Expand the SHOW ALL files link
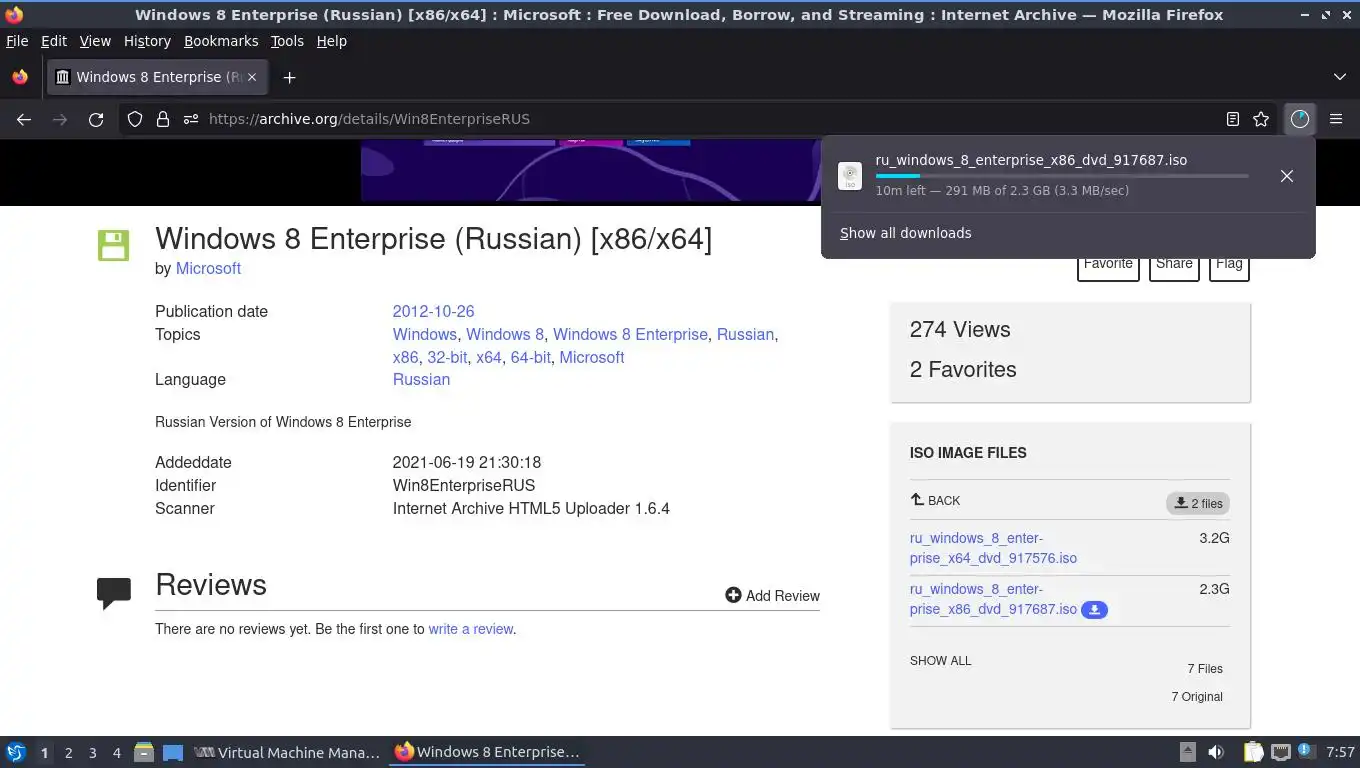 [x=940, y=661]
